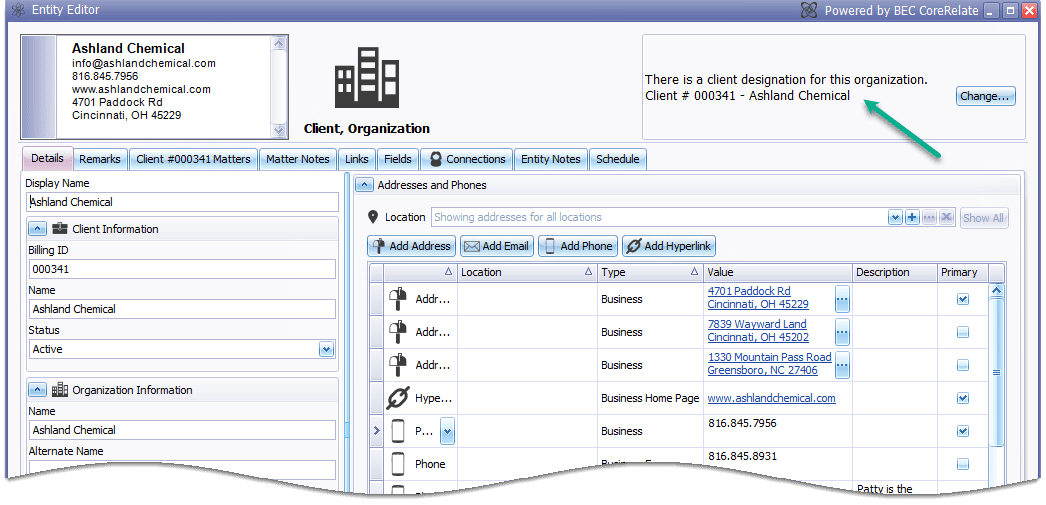Click the Entity Editor title bar app icon
The height and width of the screenshot is (505, 1046).
pos(18,10)
